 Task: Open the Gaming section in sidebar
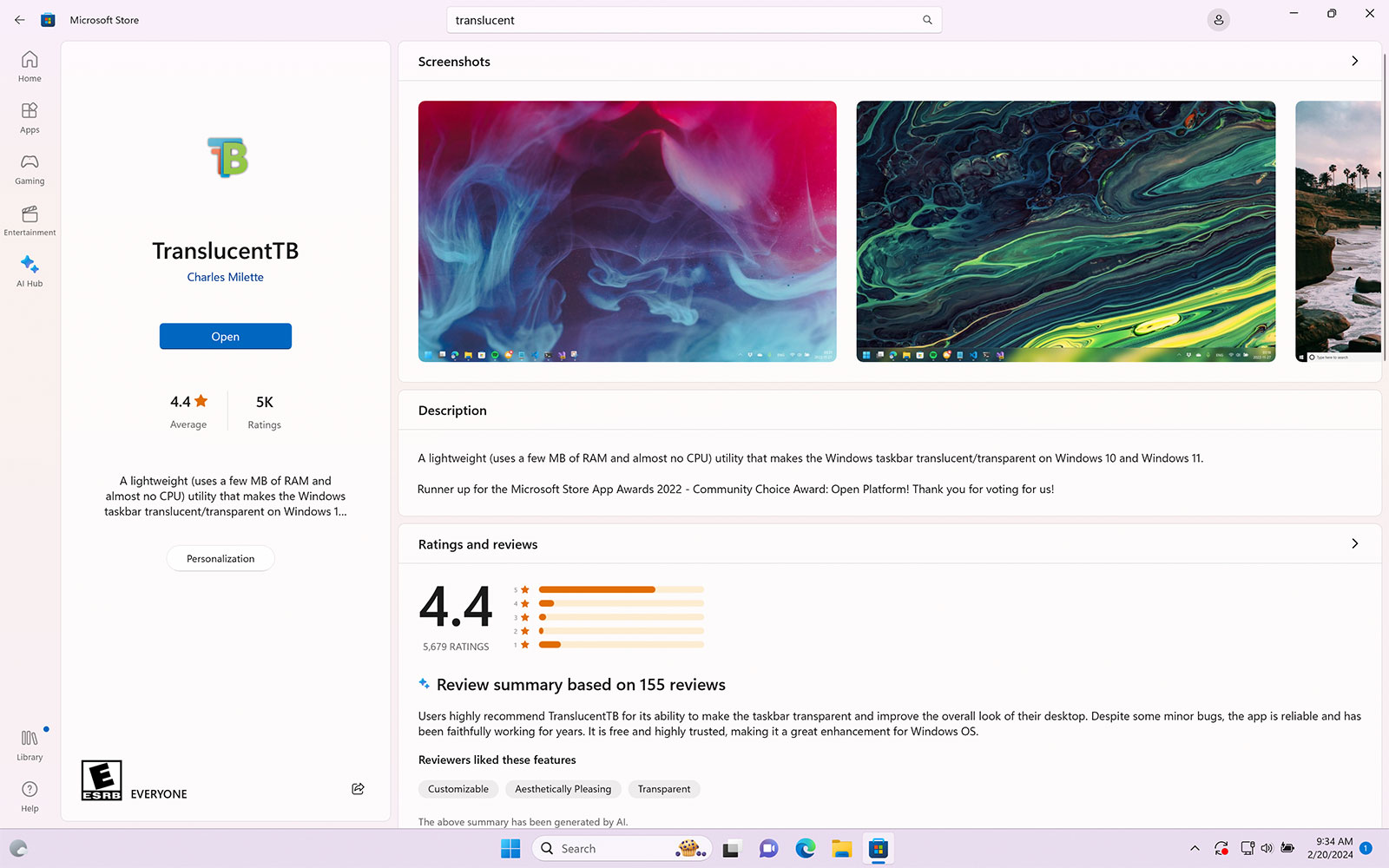tap(30, 169)
